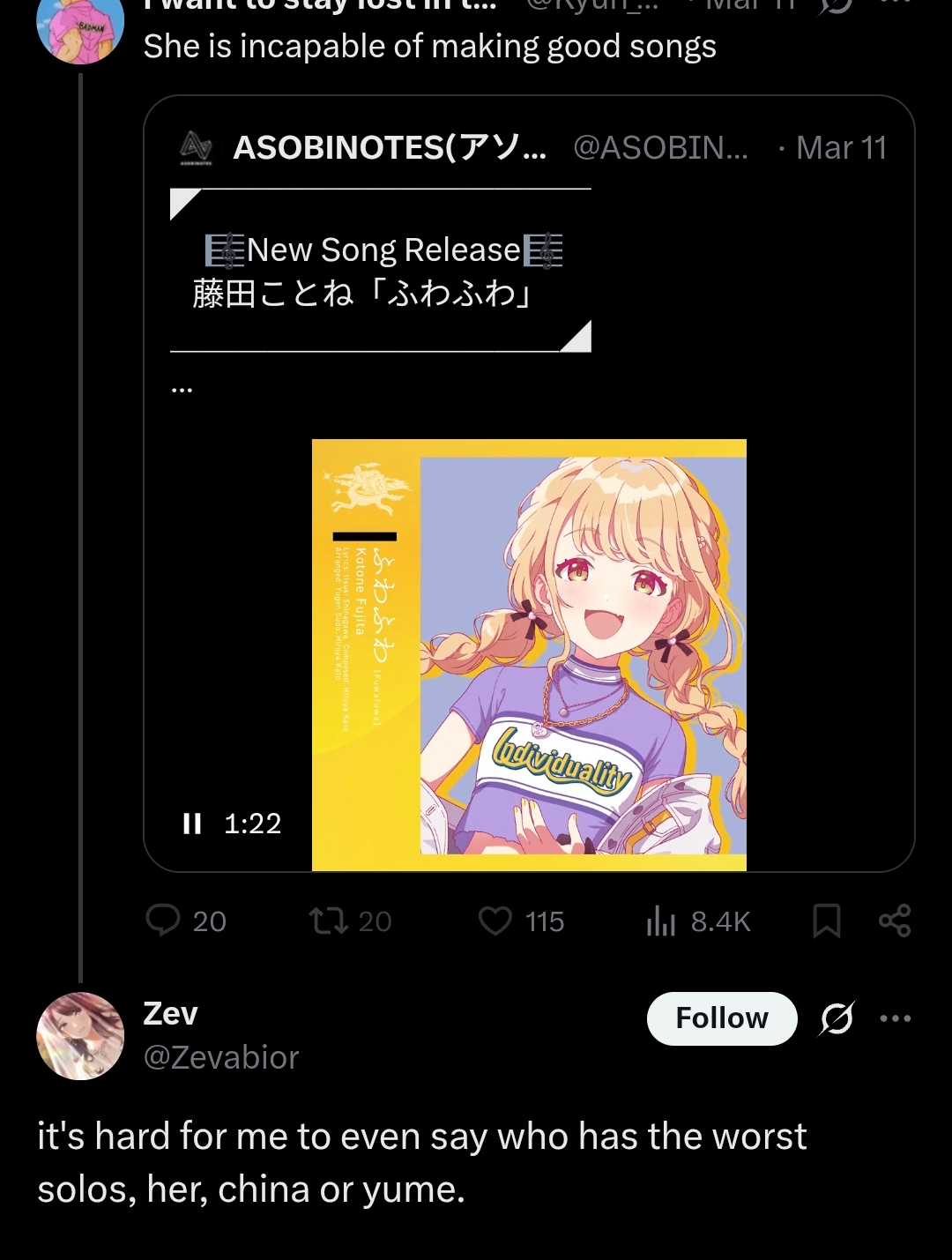The width and height of the screenshot is (952, 1260).
Task: Follow the Zev account
Action: (722, 1018)
